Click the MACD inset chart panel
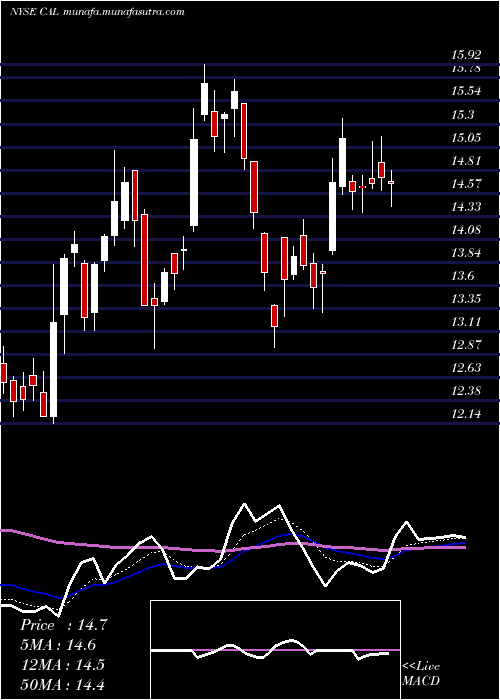 tap(275, 650)
